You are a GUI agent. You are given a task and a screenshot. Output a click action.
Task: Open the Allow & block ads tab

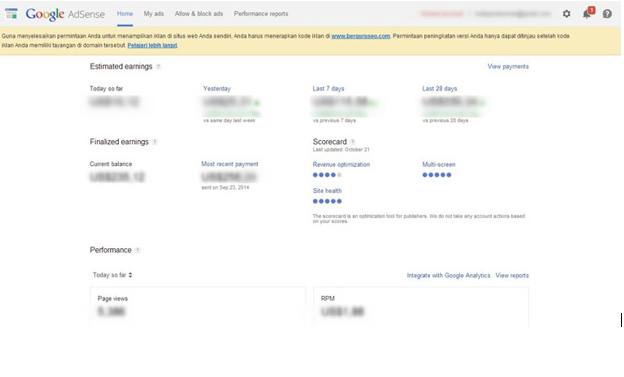199,14
